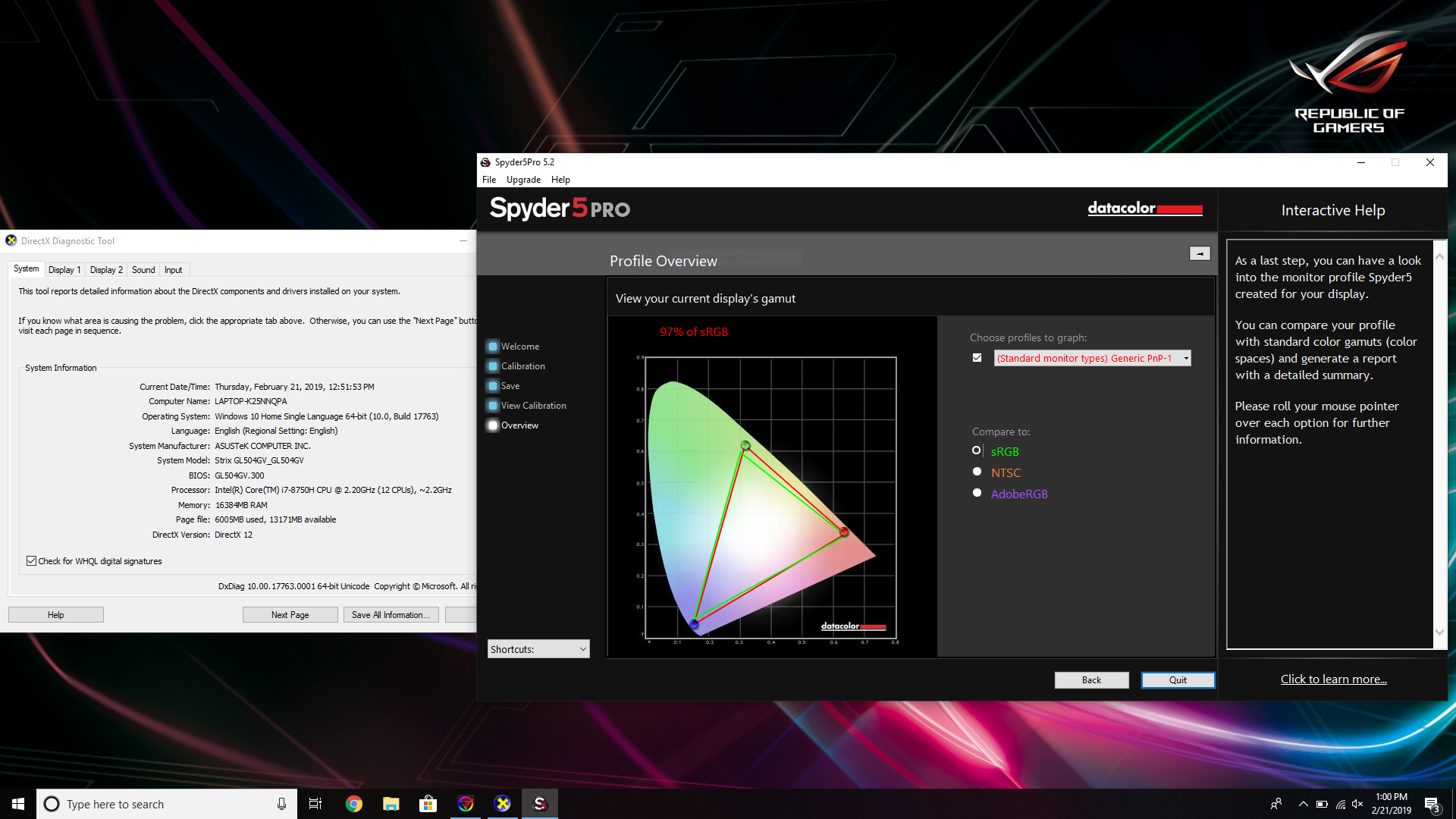Viewport: 1456px width, 819px height.
Task: Switch to Sound tab in DxDiag
Action: click(x=143, y=270)
